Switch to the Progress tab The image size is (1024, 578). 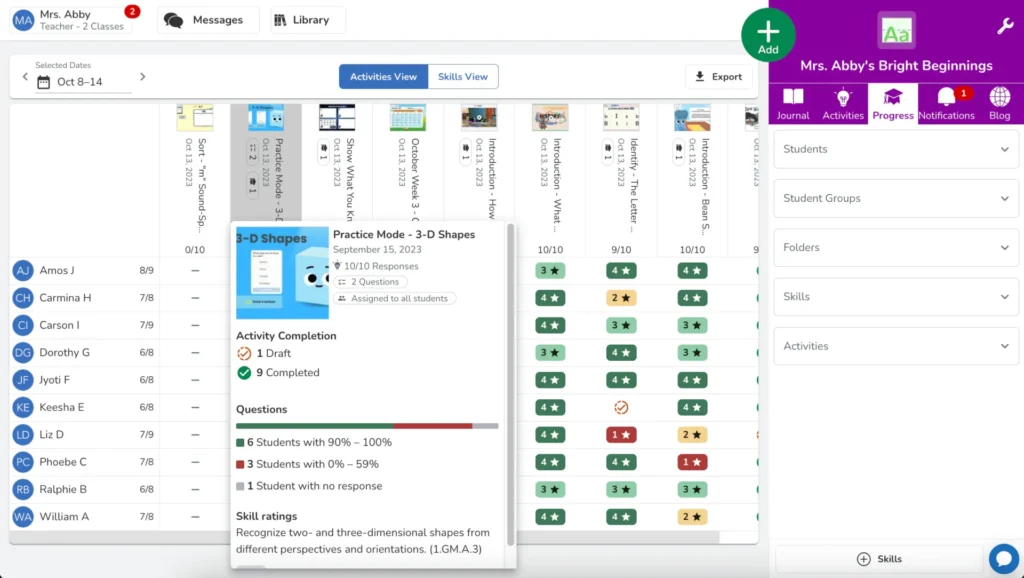point(893,104)
